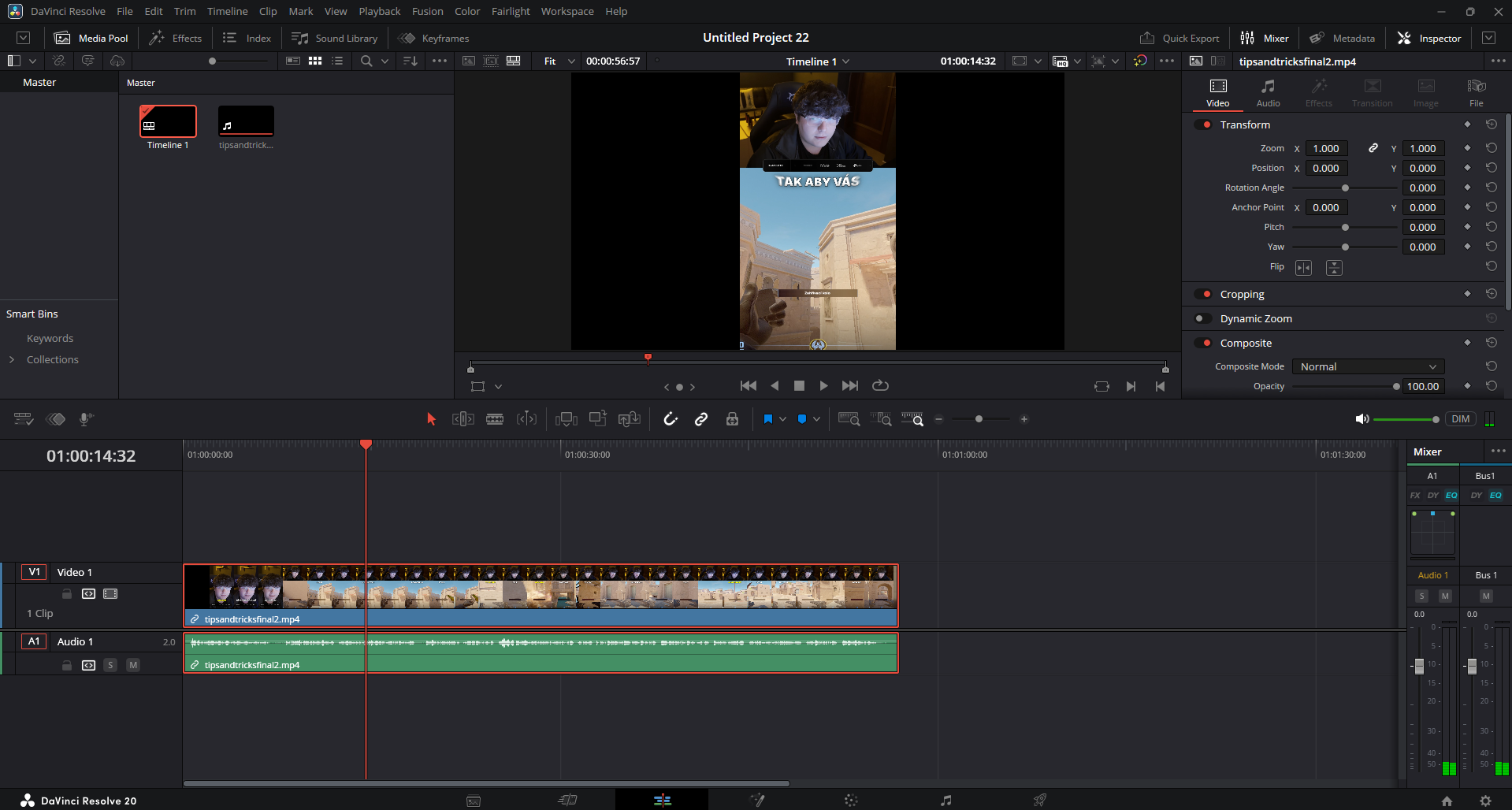Open the Workspace menu
The image size is (1512, 810).
[567, 11]
